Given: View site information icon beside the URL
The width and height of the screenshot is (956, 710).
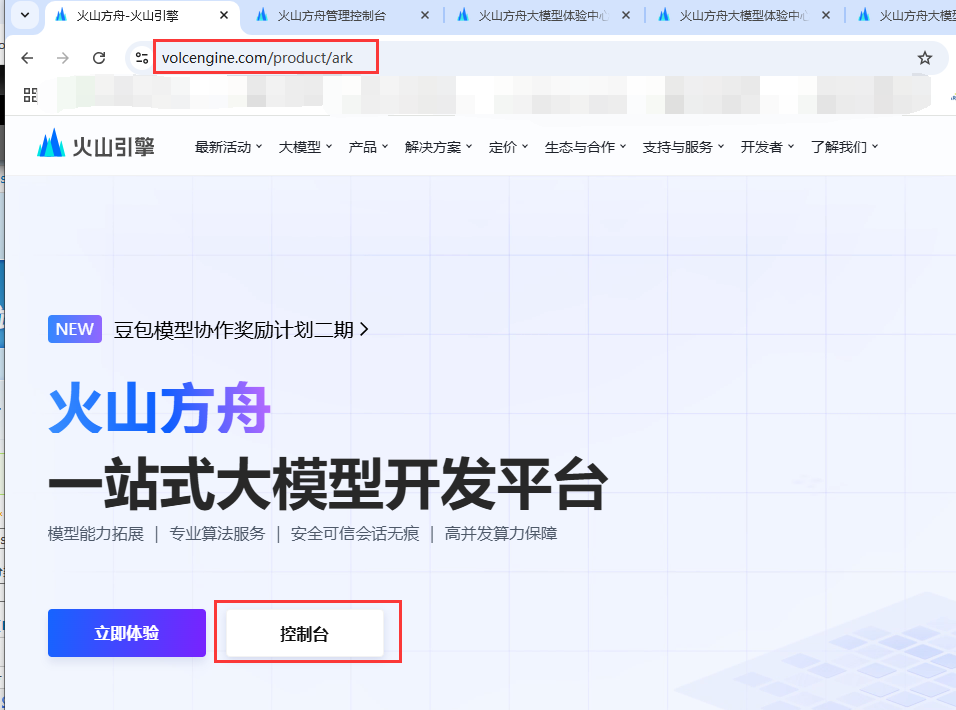Looking at the screenshot, I should pos(141,58).
